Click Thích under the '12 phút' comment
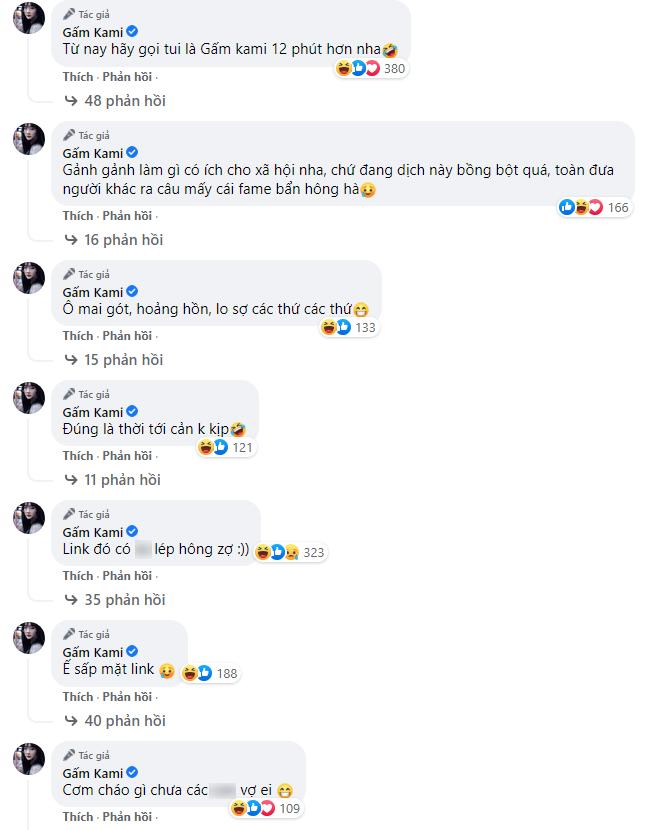Image resolution: width=647 pixels, height=830 pixels. pyautogui.click(x=77, y=77)
